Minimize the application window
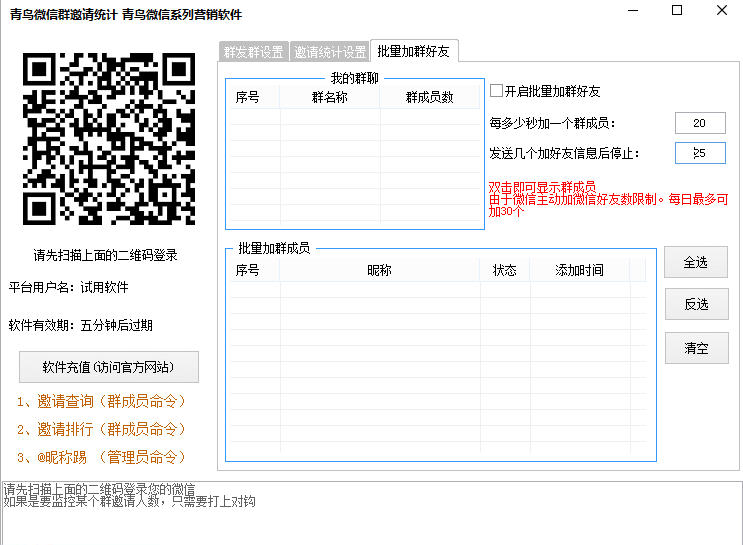The image size is (751, 545). pos(633,11)
